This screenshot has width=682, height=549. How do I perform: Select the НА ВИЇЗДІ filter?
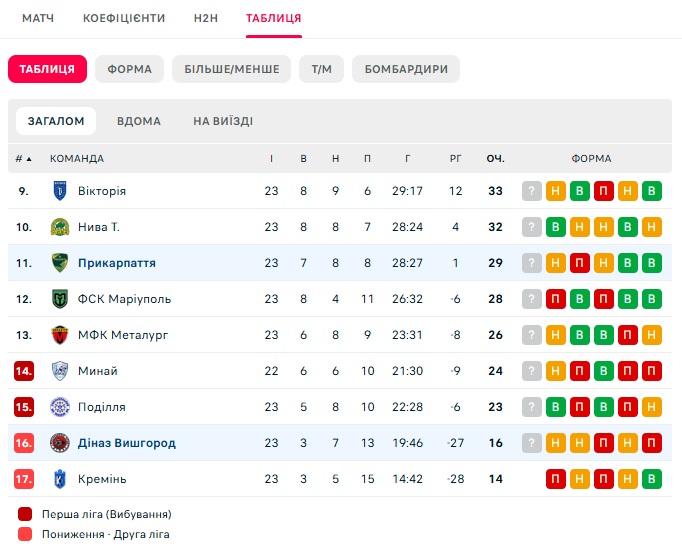point(223,121)
